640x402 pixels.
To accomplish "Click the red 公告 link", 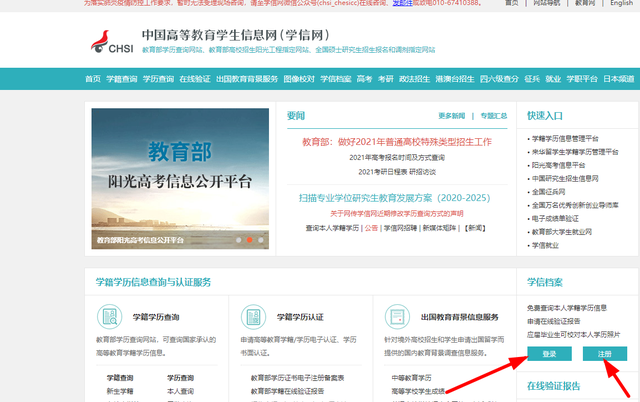I will click(x=371, y=228).
